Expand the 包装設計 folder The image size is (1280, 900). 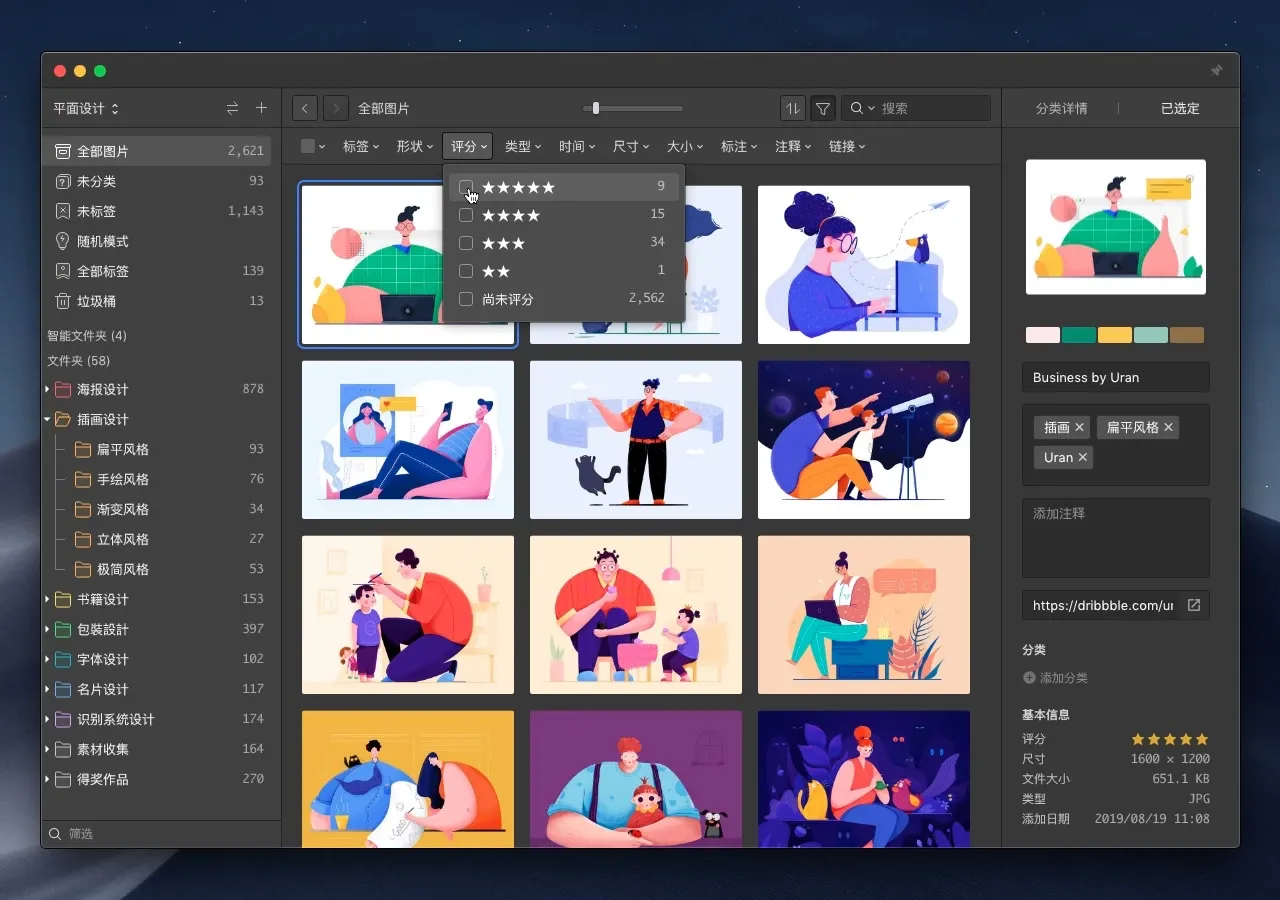pos(47,629)
